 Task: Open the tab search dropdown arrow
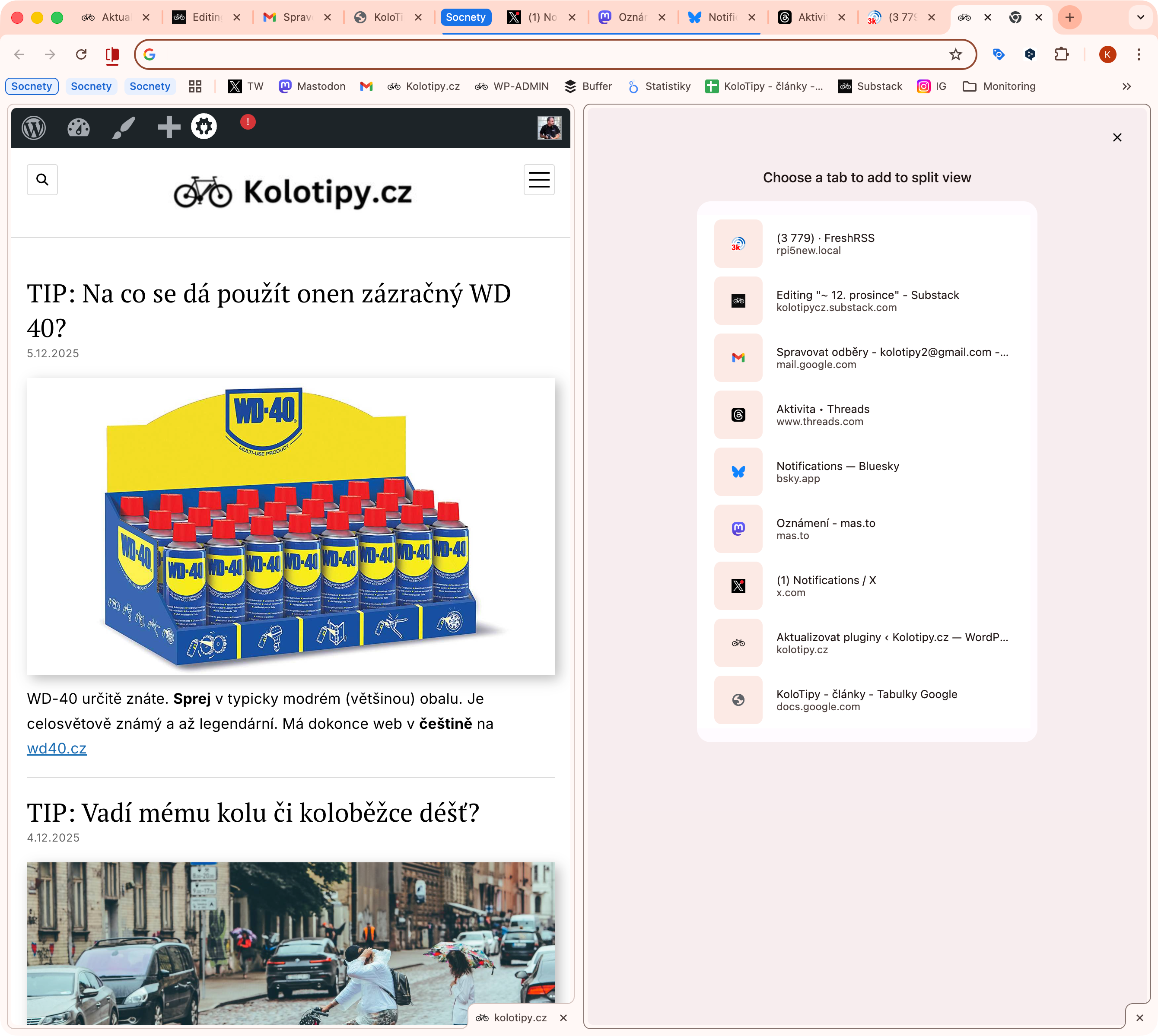(x=1140, y=17)
